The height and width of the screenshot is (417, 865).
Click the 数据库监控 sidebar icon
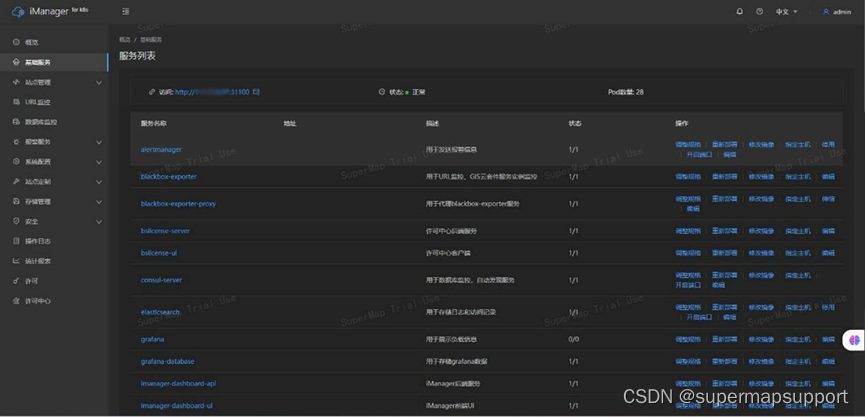pyautogui.click(x=16, y=122)
